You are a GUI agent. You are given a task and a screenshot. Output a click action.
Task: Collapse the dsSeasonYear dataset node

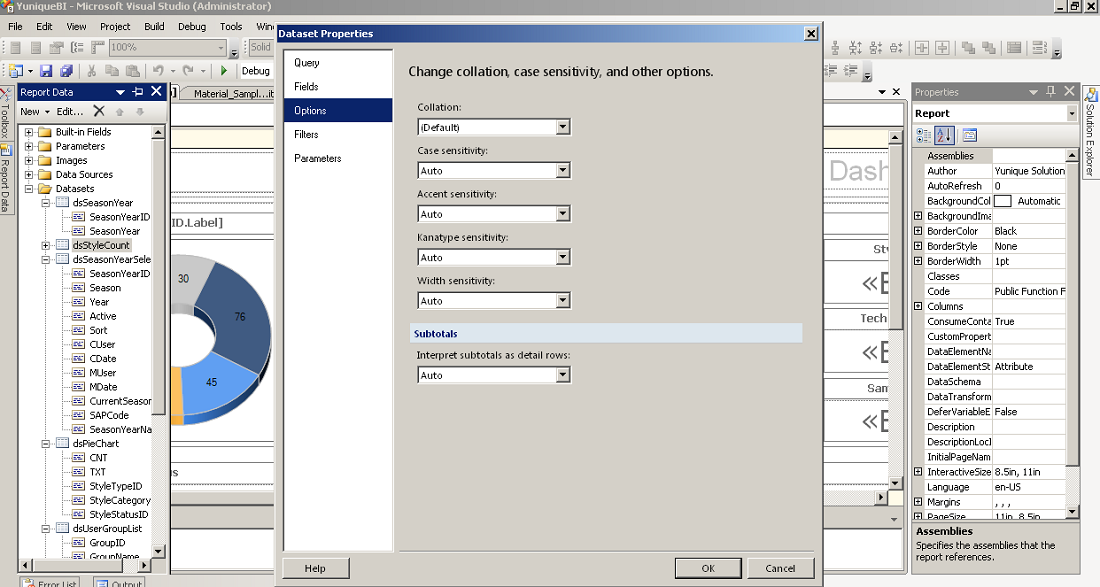[x=46, y=203]
